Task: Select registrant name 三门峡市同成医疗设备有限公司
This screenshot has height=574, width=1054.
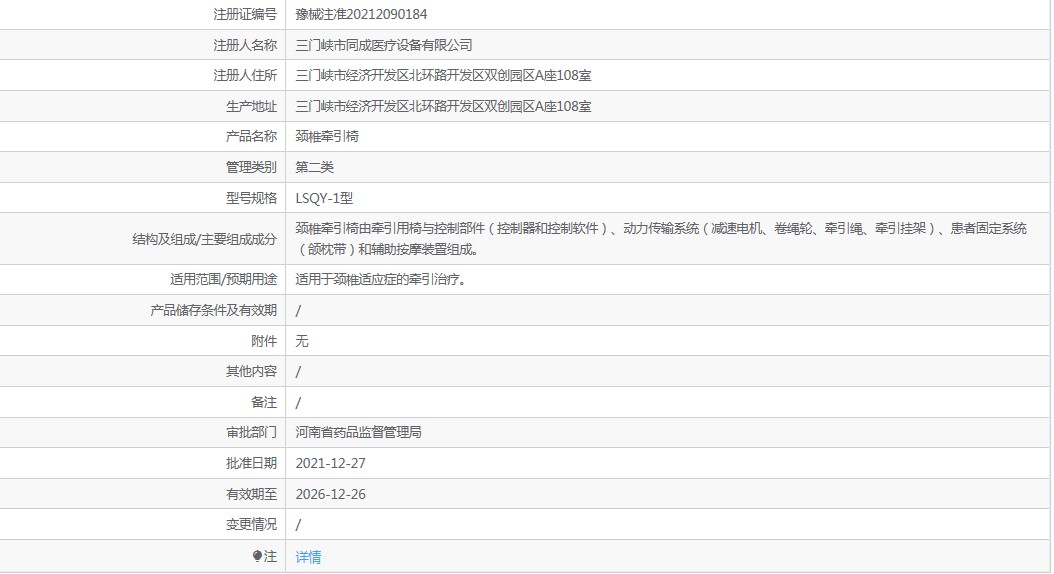Action: [x=384, y=45]
